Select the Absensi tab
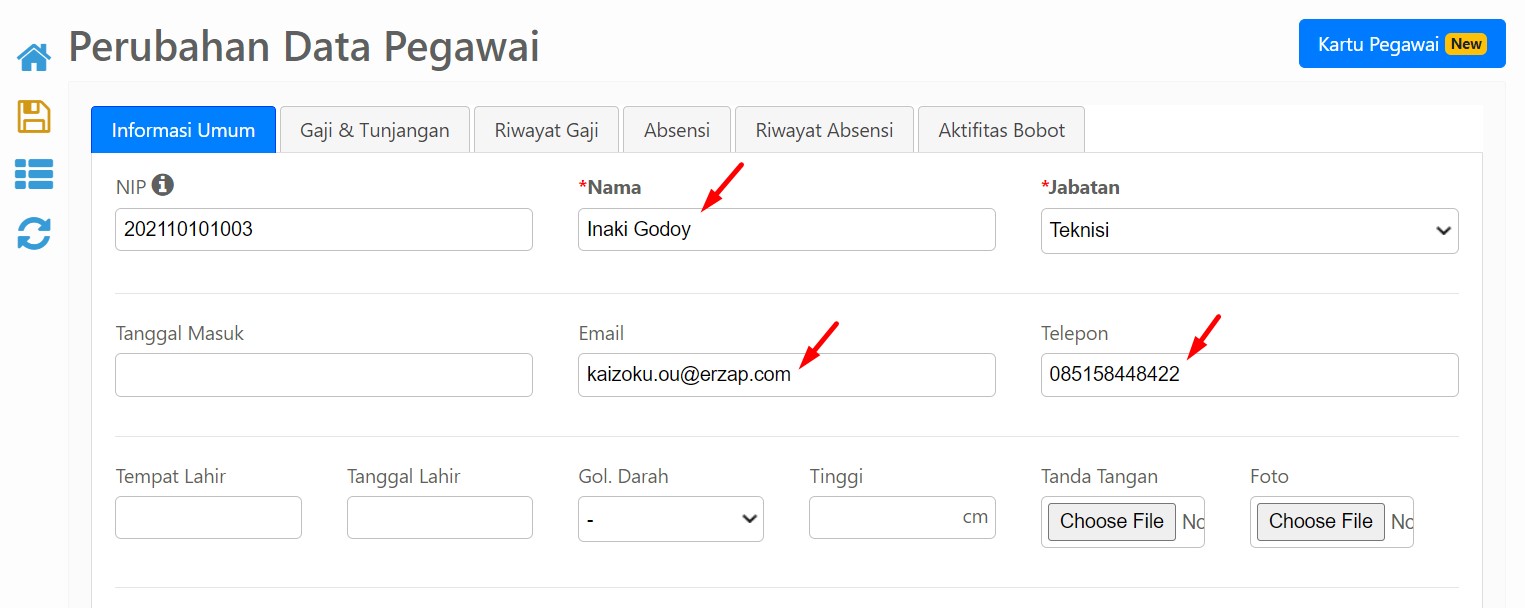 pos(677,130)
